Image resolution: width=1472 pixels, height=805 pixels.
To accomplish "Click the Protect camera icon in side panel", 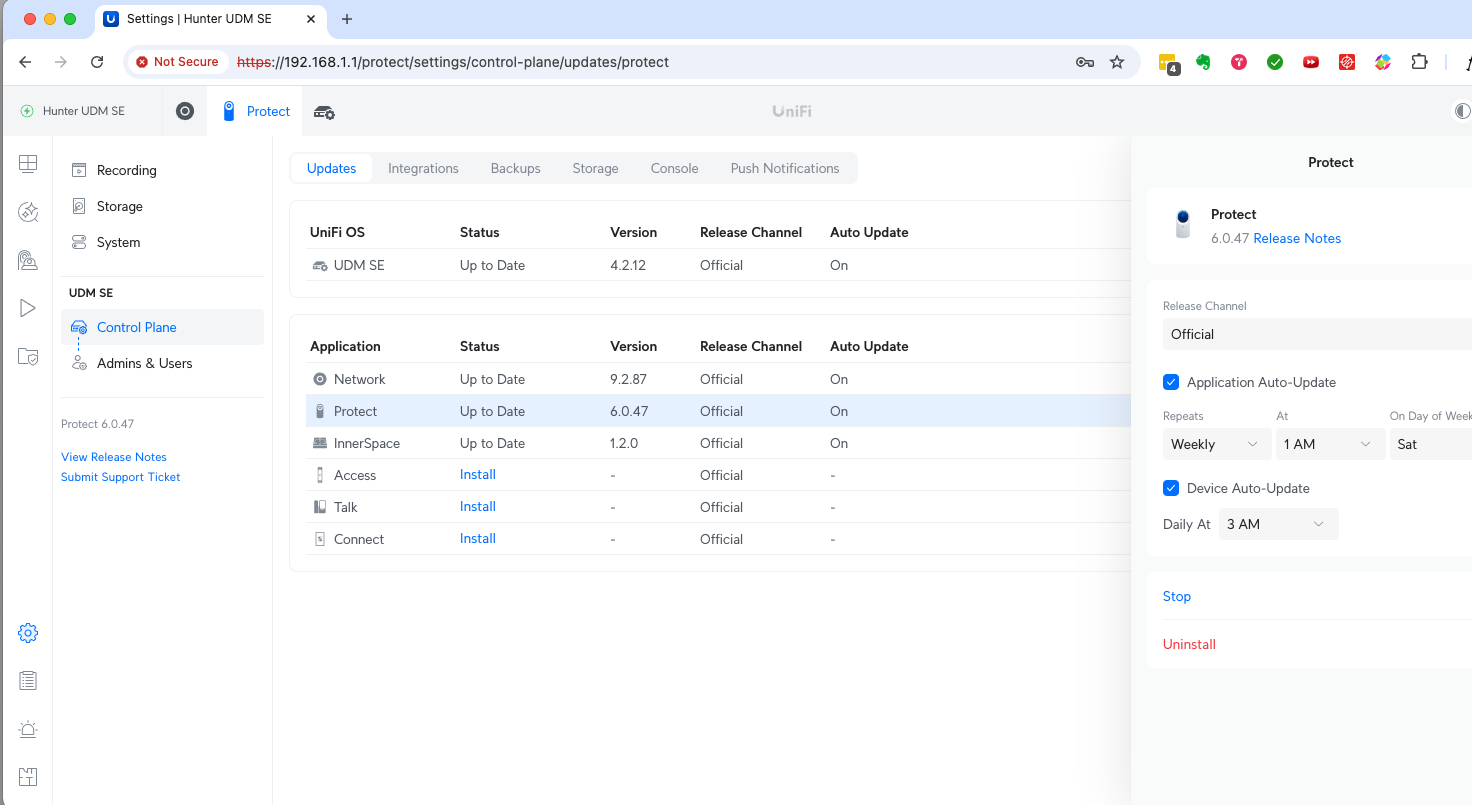I will (x=1183, y=224).
